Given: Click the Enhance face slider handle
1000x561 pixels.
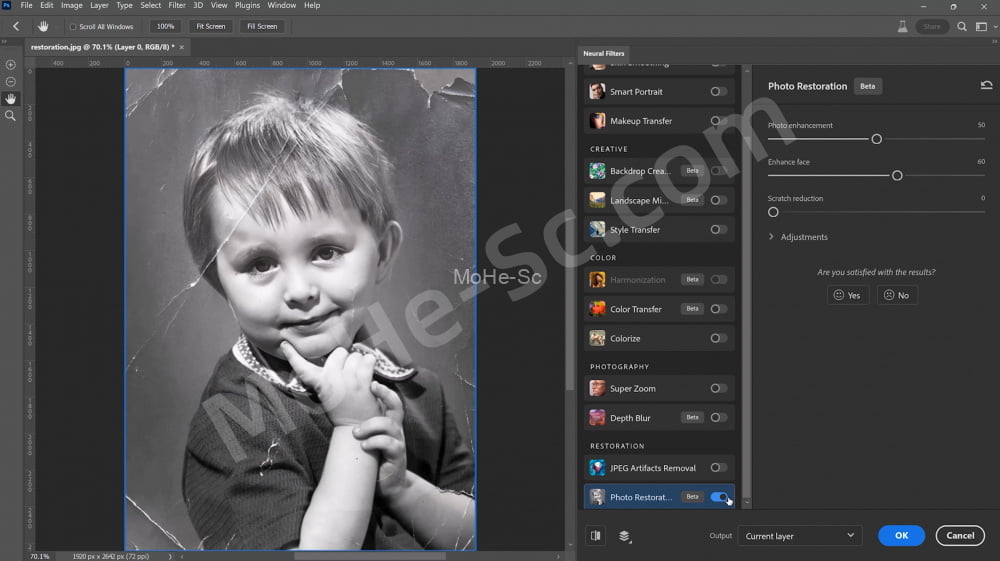Looking at the screenshot, I should point(897,175).
